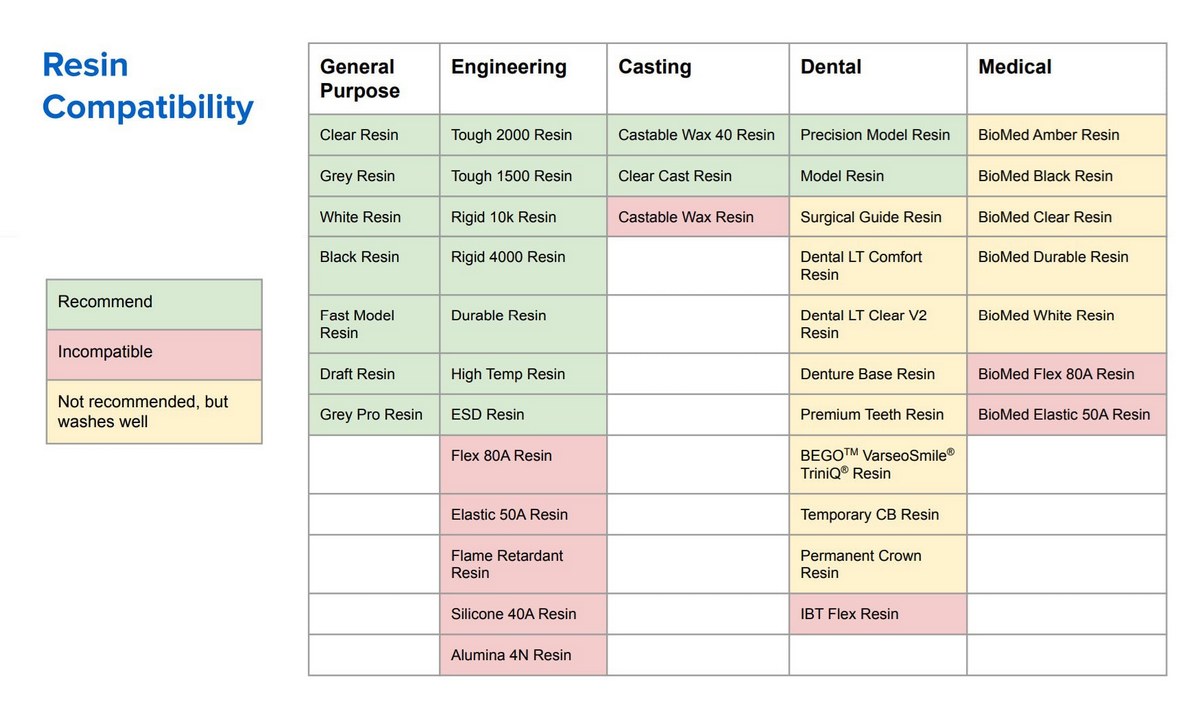This screenshot has height=720, width=1200.
Task: Click the red Incompatible legend swatch
Action: [154, 353]
